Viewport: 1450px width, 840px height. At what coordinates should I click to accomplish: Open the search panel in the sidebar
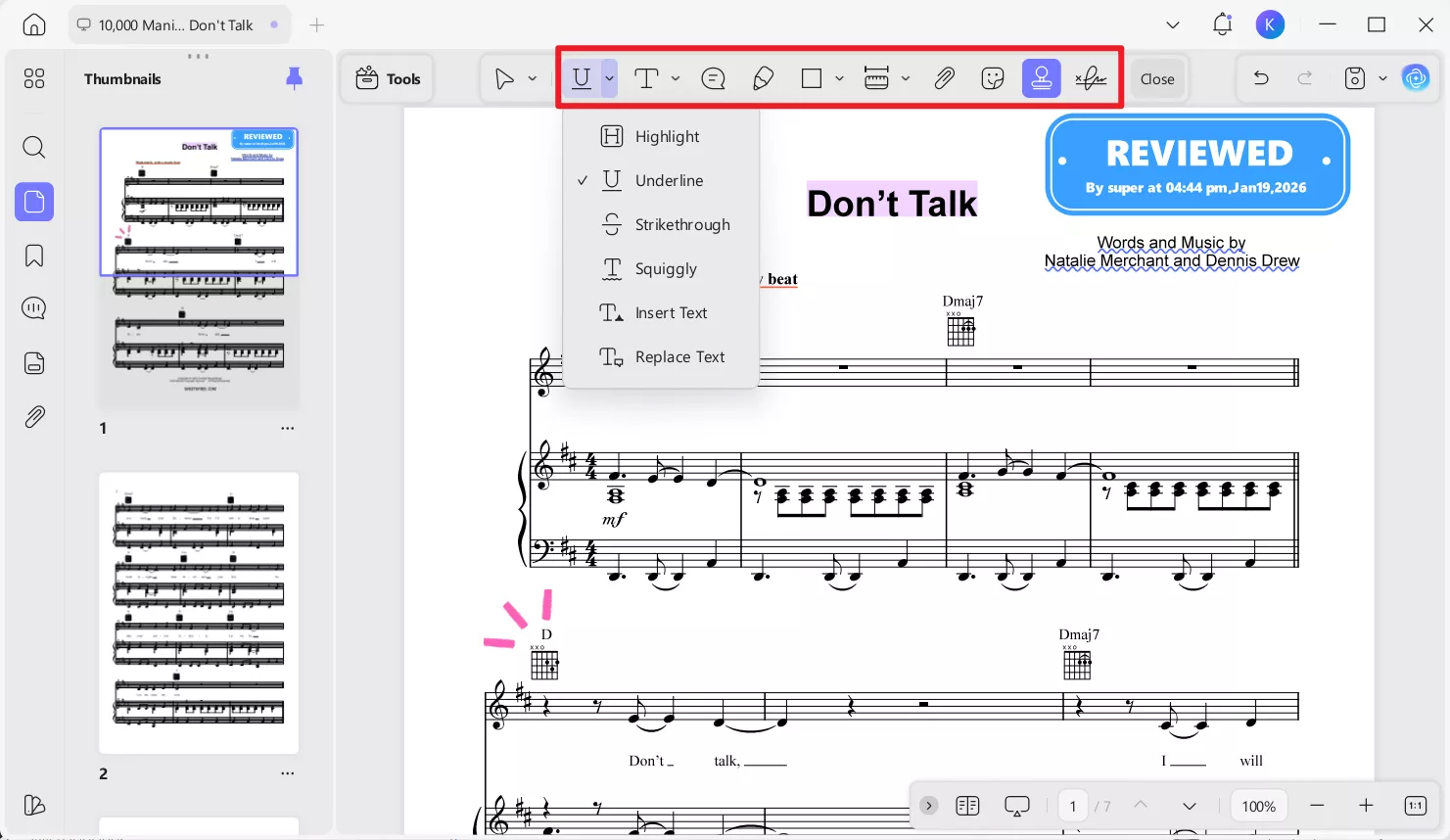coord(33,147)
